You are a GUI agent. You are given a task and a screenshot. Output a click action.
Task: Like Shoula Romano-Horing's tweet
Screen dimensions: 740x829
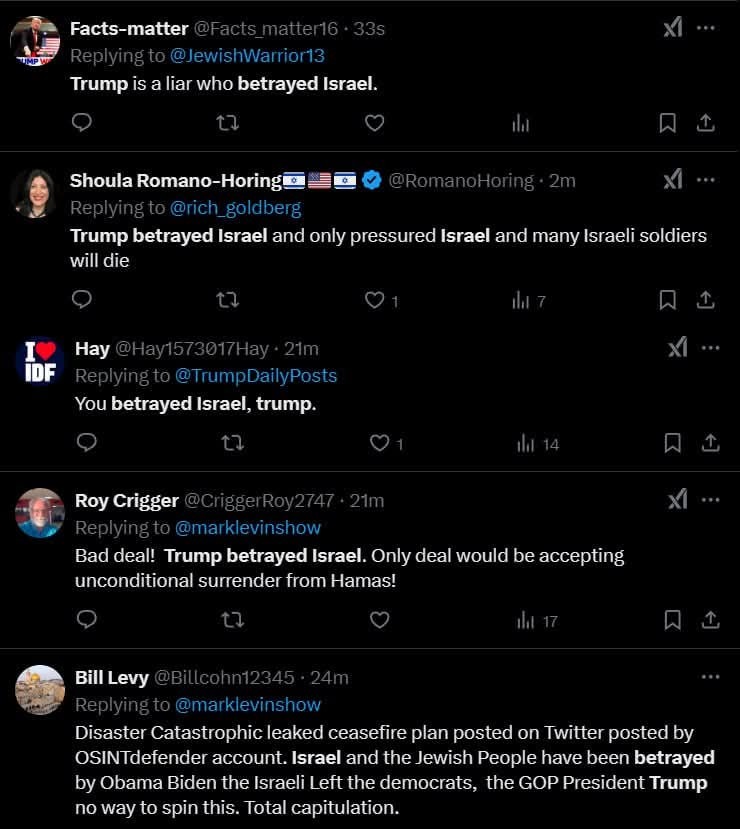(x=375, y=299)
